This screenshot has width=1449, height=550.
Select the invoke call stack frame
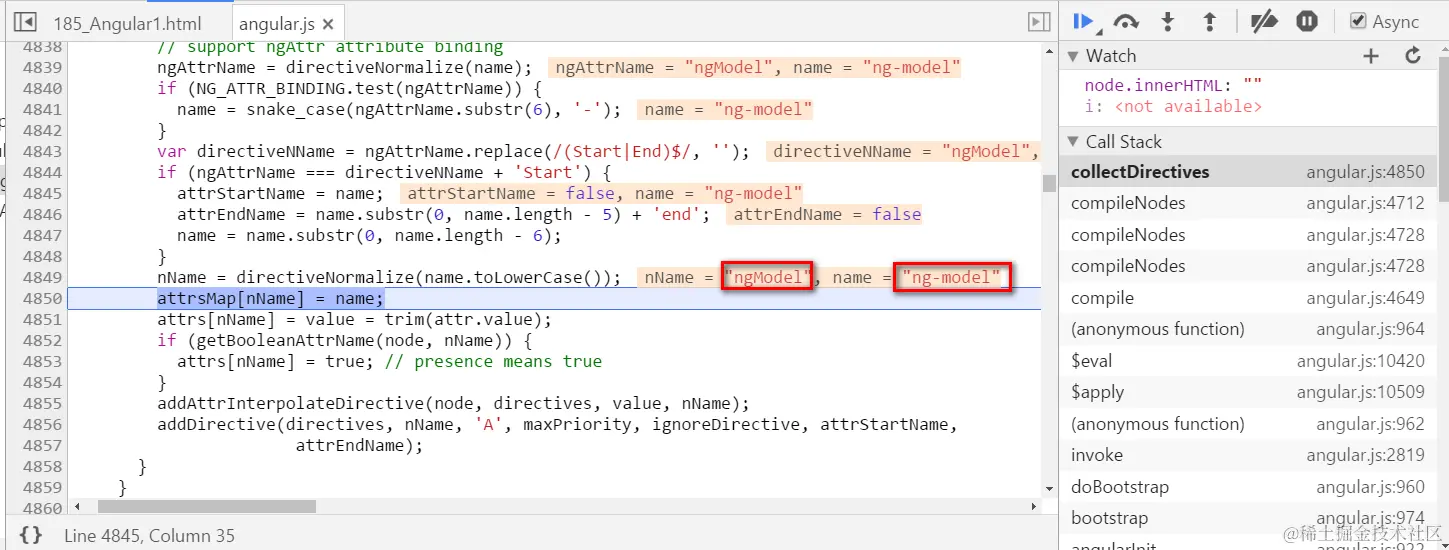1248,455
